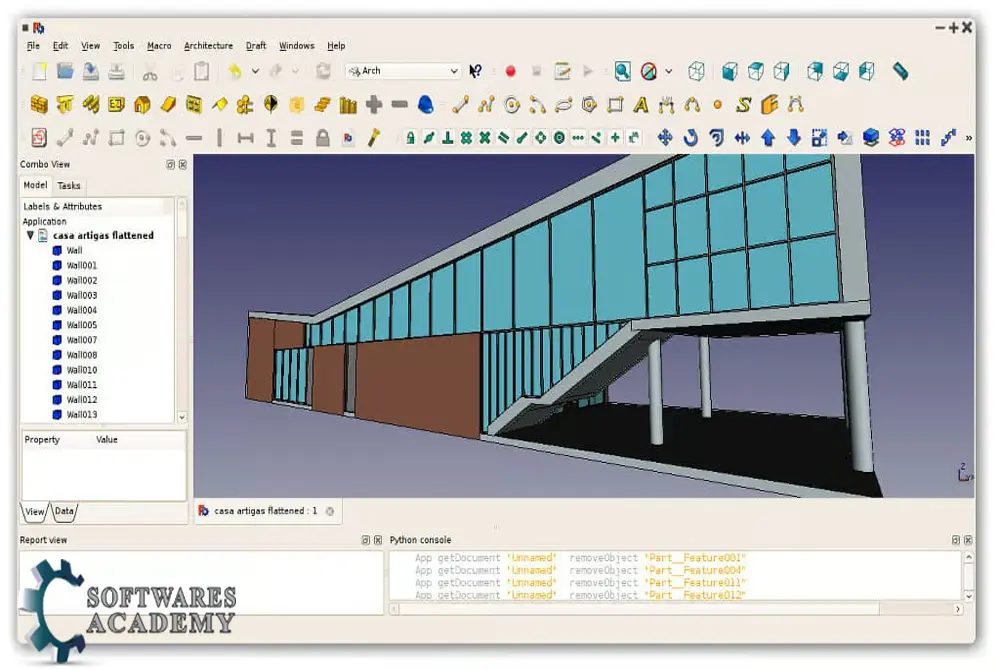Screen dimensions: 1000x670
Task: Open the draw style dropdown arrow
Action: pyautogui.click(x=668, y=71)
